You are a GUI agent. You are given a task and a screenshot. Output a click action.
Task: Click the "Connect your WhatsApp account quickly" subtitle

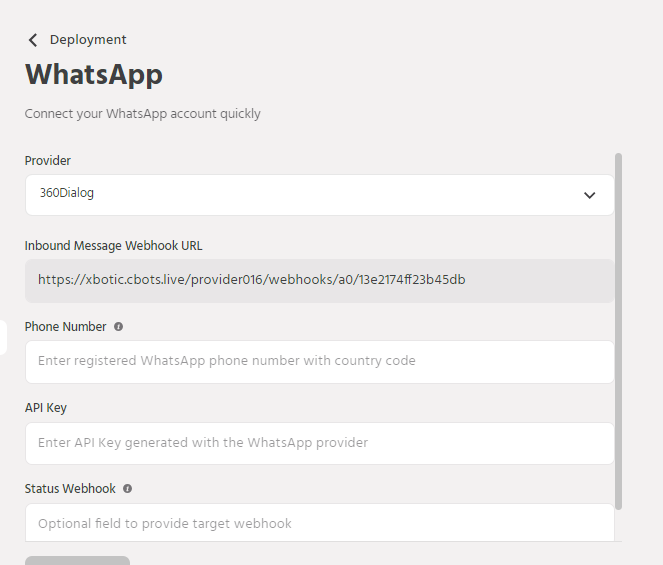pyautogui.click(x=143, y=114)
